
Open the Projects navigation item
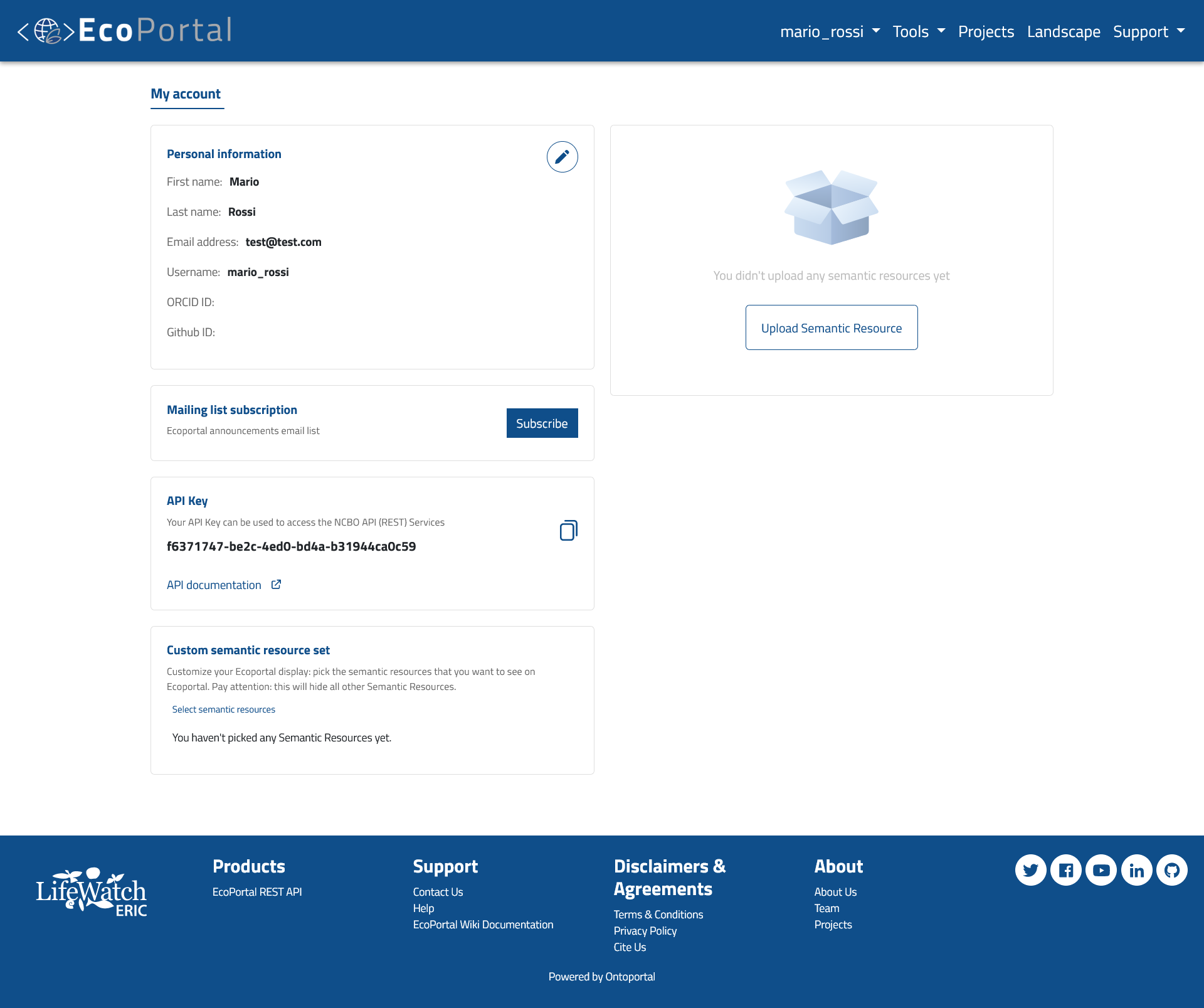click(986, 31)
